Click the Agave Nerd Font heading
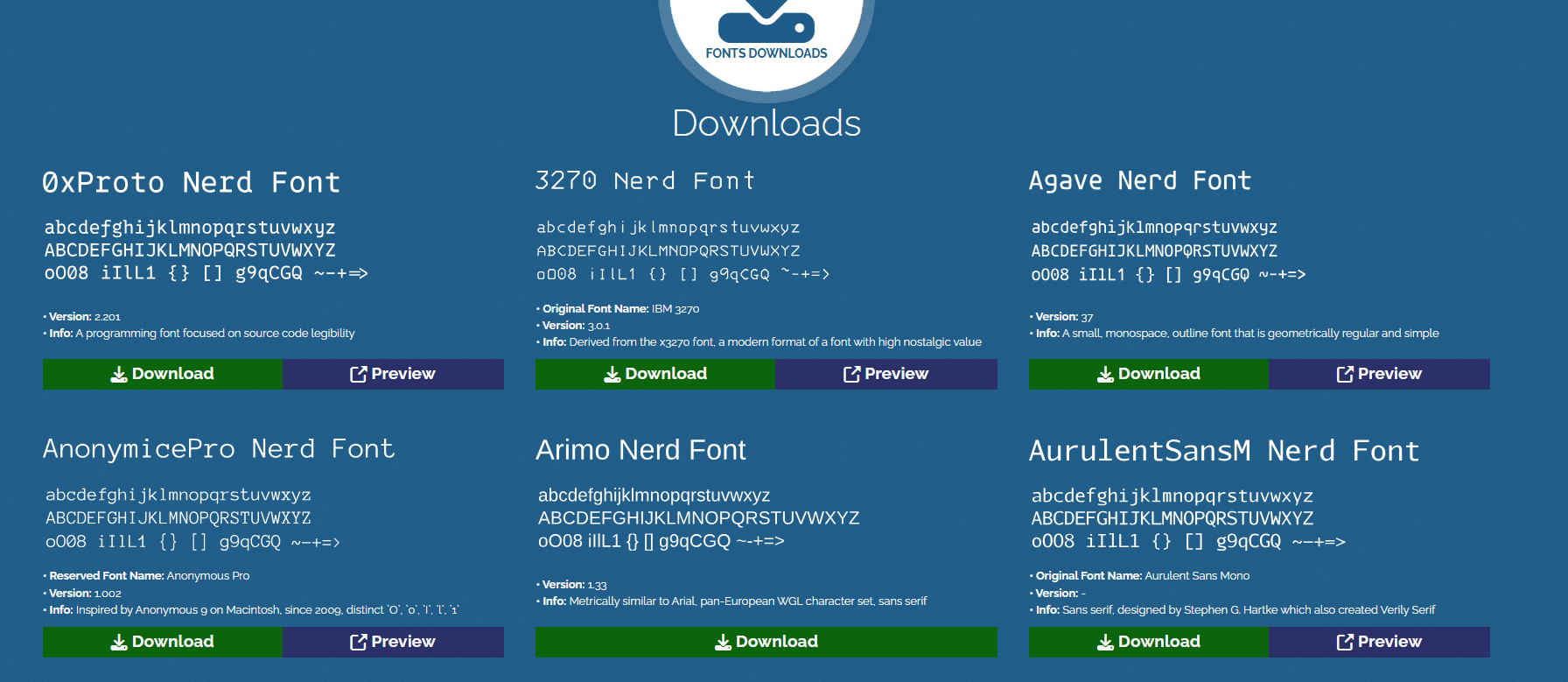The height and width of the screenshot is (682, 1568). 1140,180
